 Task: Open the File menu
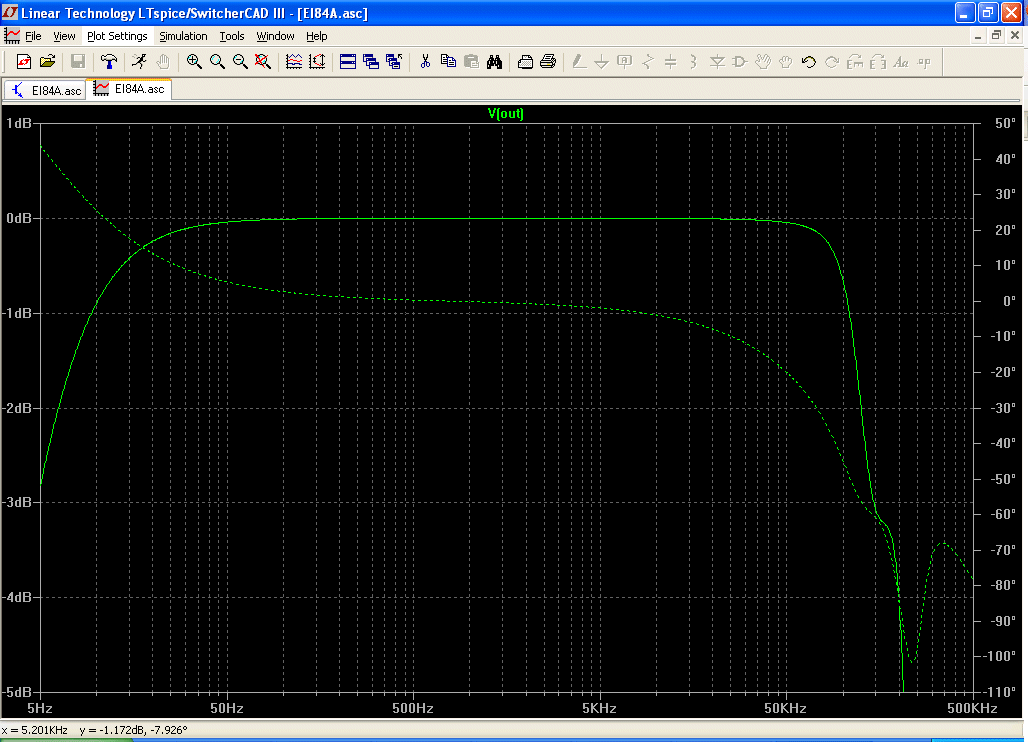pos(33,36)
